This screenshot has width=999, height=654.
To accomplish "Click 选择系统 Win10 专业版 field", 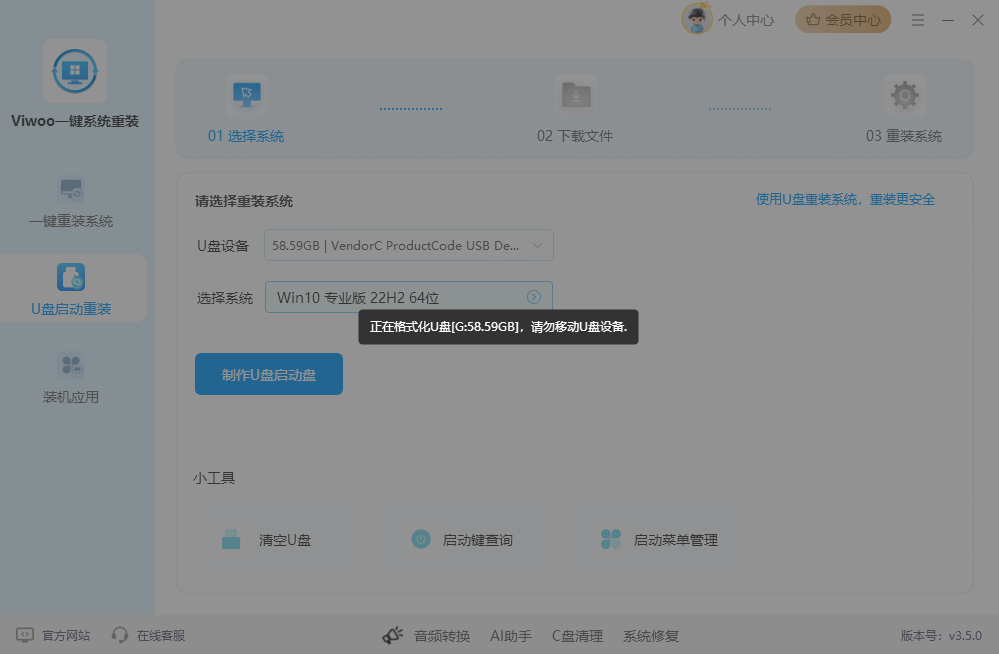I will click(x=409, y=297).
